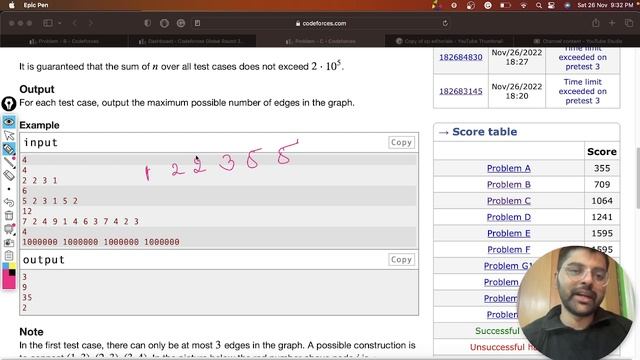640x360 pixels.
Task: Click the Safari share button
Action: 596,23
